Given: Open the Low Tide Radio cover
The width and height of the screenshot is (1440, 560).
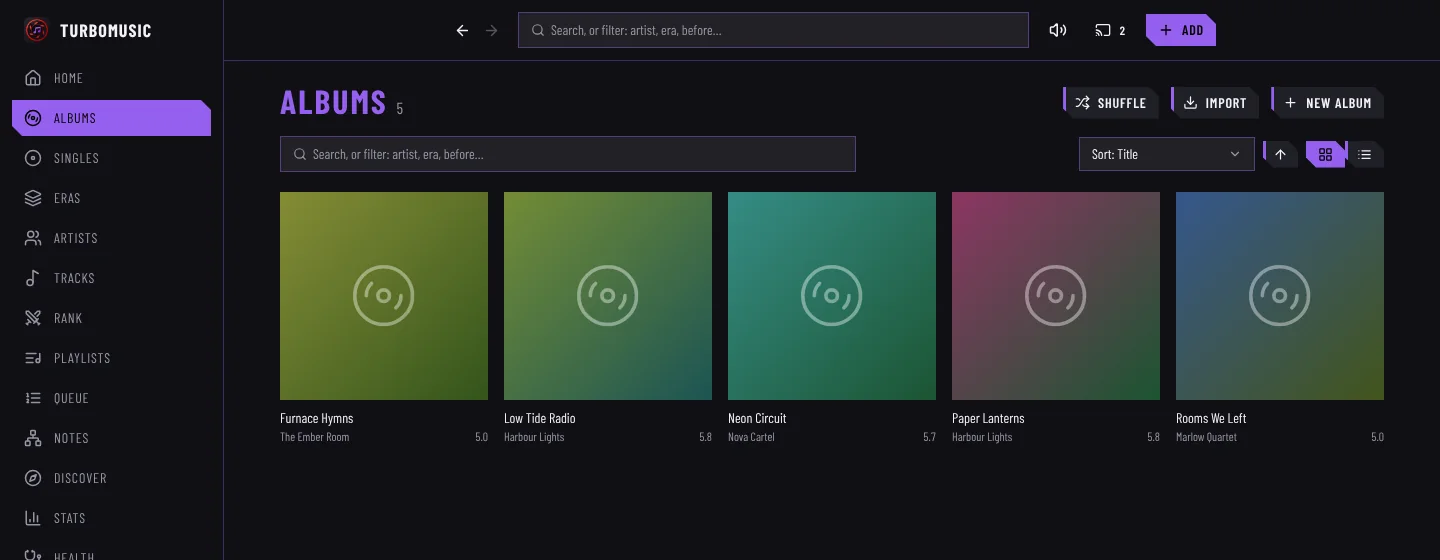Looking at the screenshot, I should (608, 296).
